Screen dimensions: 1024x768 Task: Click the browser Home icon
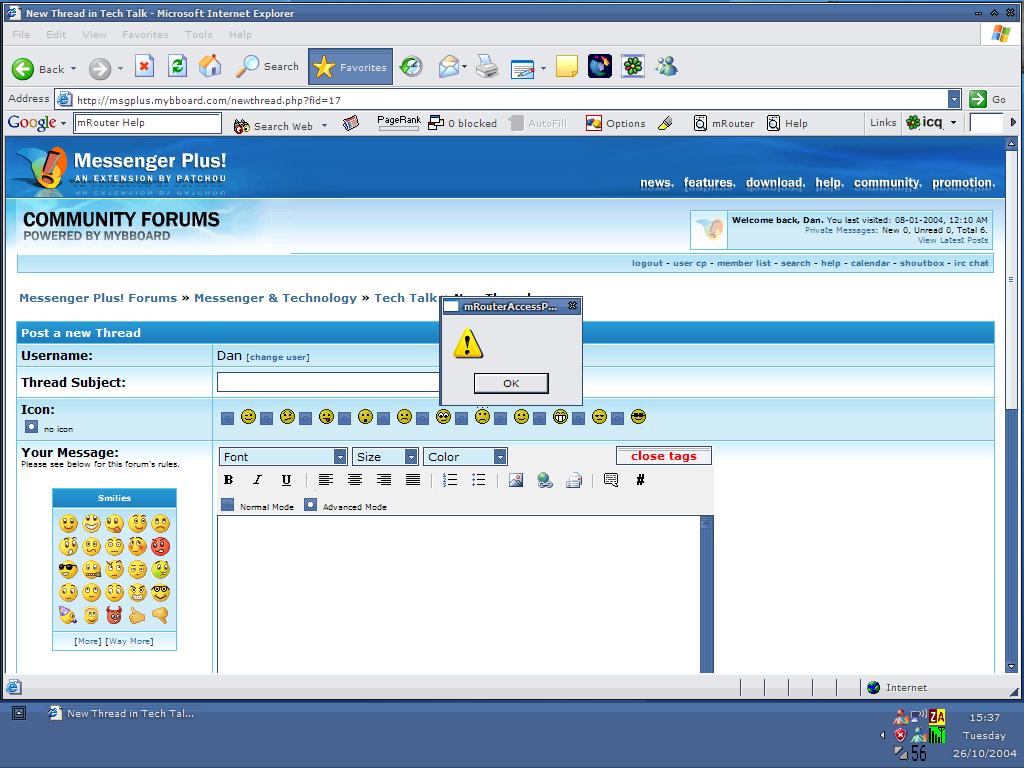(x=210, y=67)
